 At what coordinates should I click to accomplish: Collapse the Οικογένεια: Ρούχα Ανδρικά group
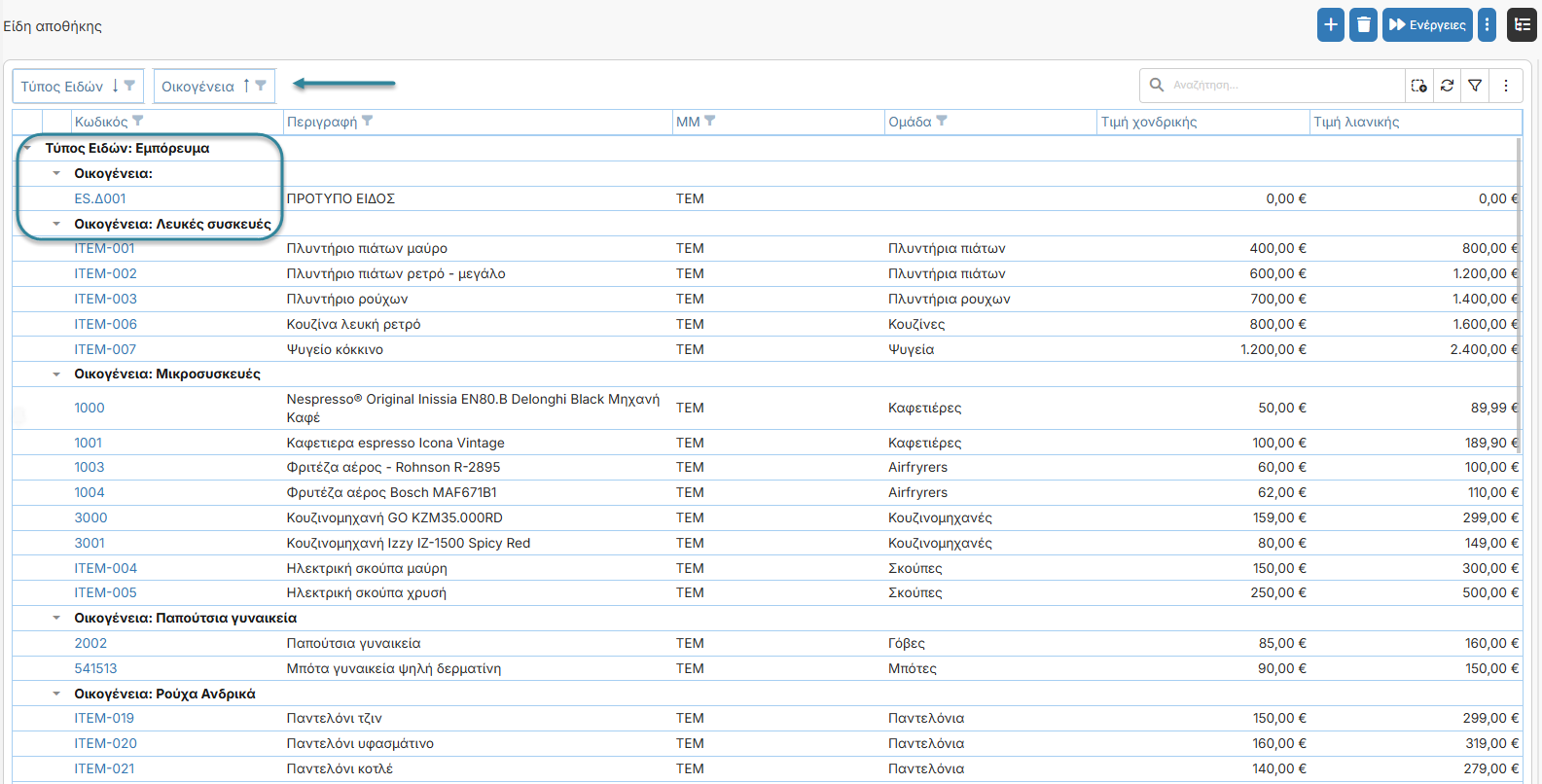pyautogui.click(x=56, y=694)
